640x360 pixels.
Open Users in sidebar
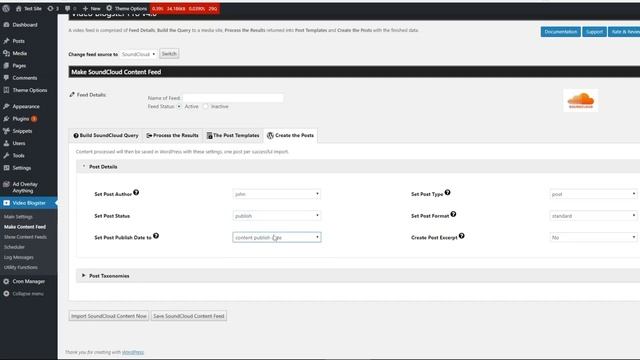pos(19,143)
